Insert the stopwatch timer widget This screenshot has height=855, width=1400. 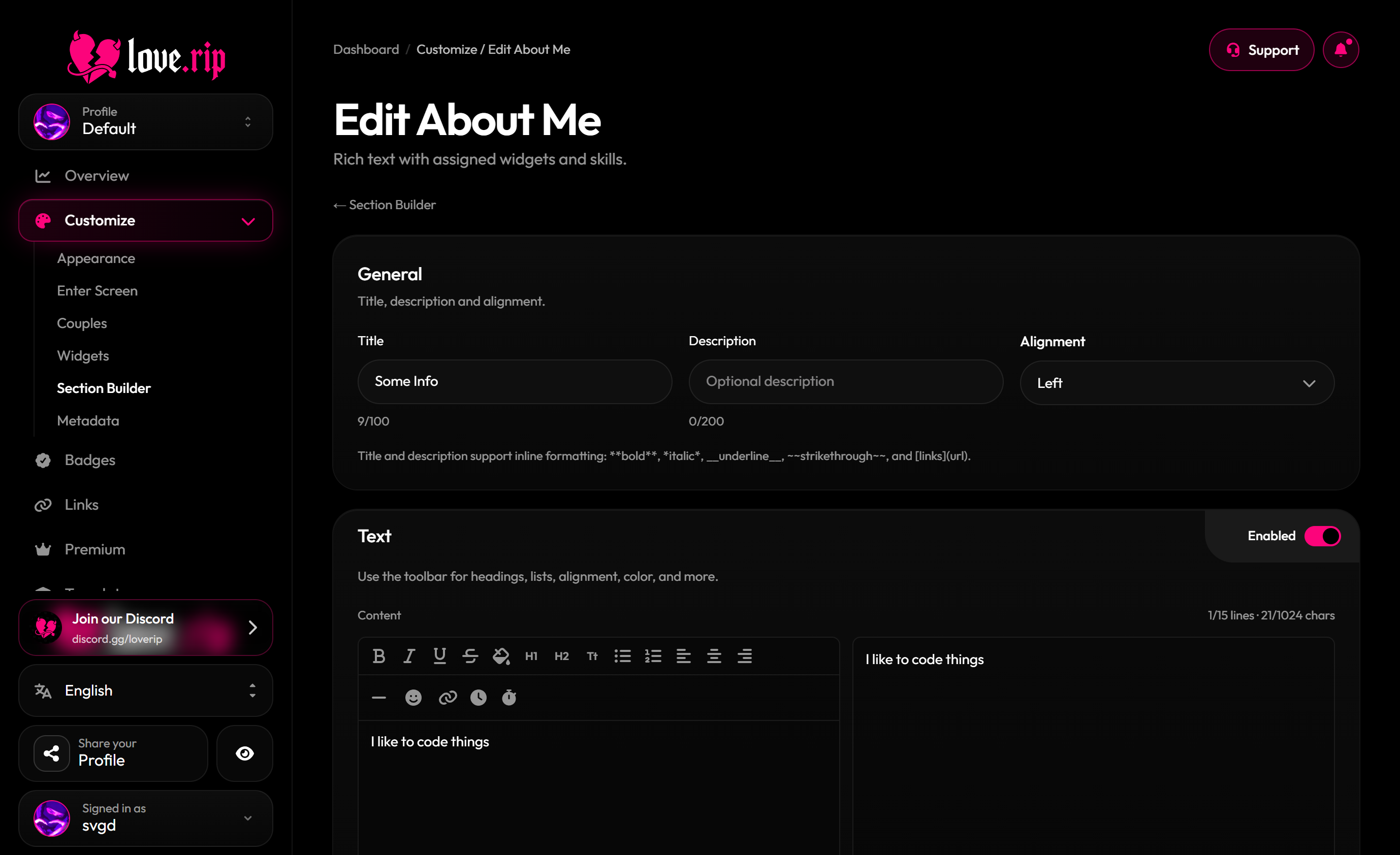click(x=509, y=698)
